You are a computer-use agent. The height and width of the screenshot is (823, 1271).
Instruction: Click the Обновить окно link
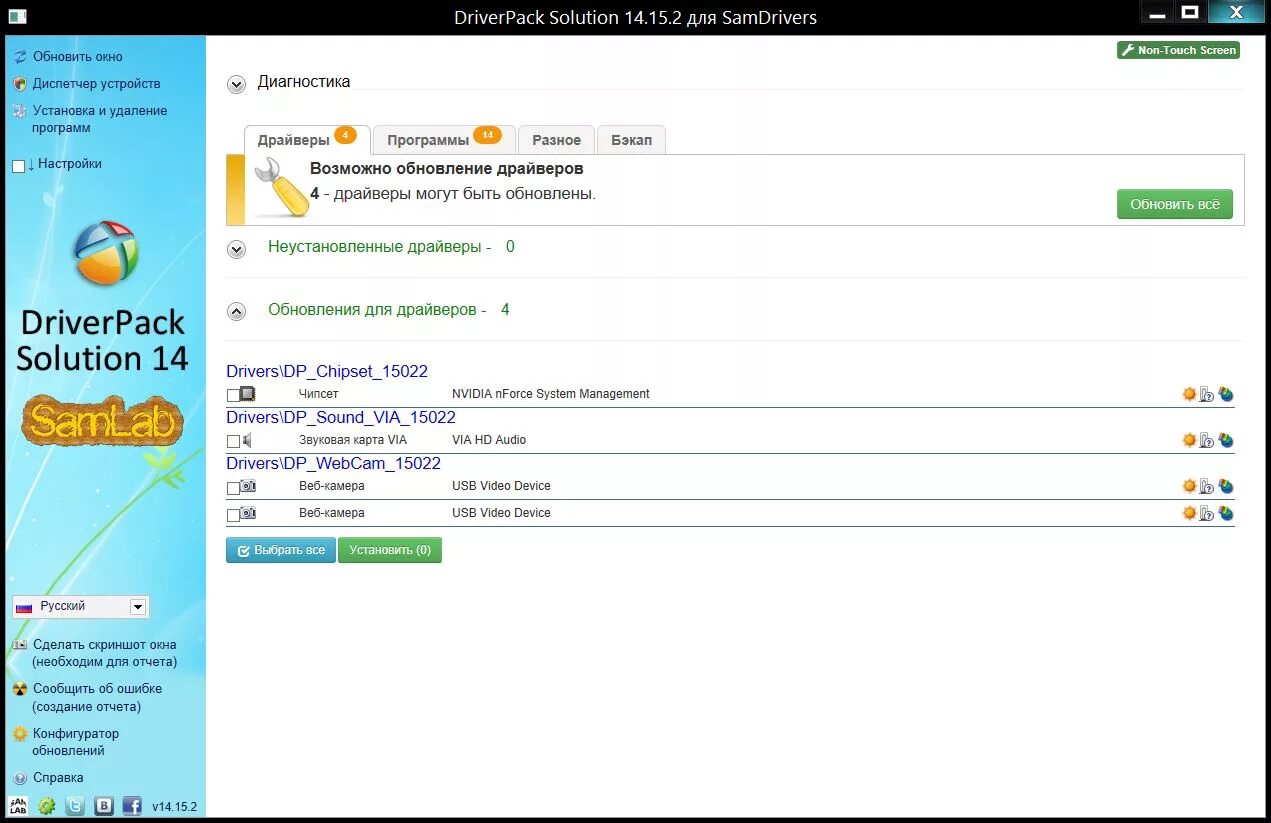pyautogui.click(x=78, y=57)
